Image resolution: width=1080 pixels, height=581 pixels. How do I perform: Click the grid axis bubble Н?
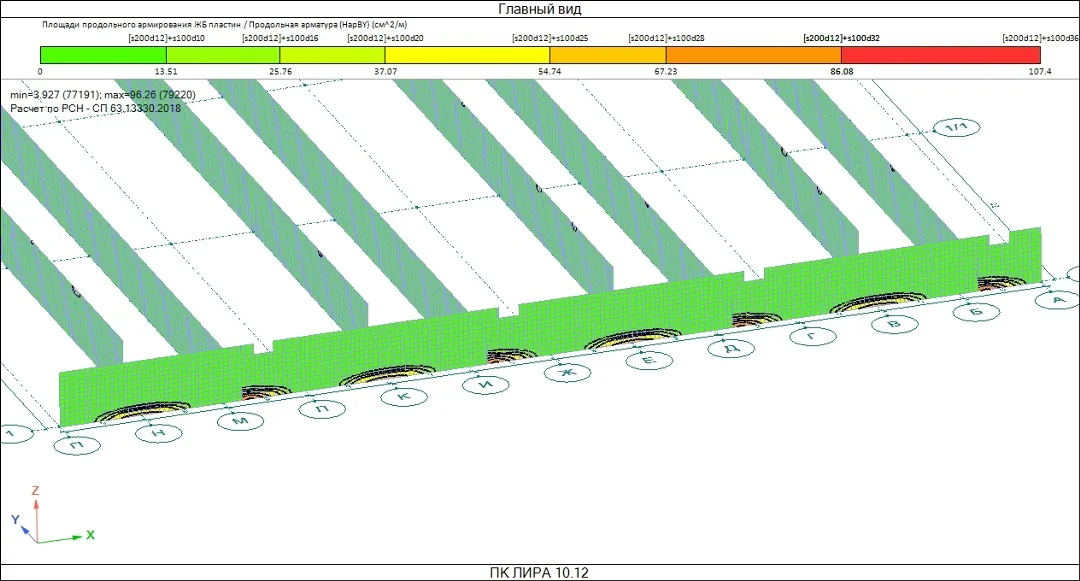[158, 433]
